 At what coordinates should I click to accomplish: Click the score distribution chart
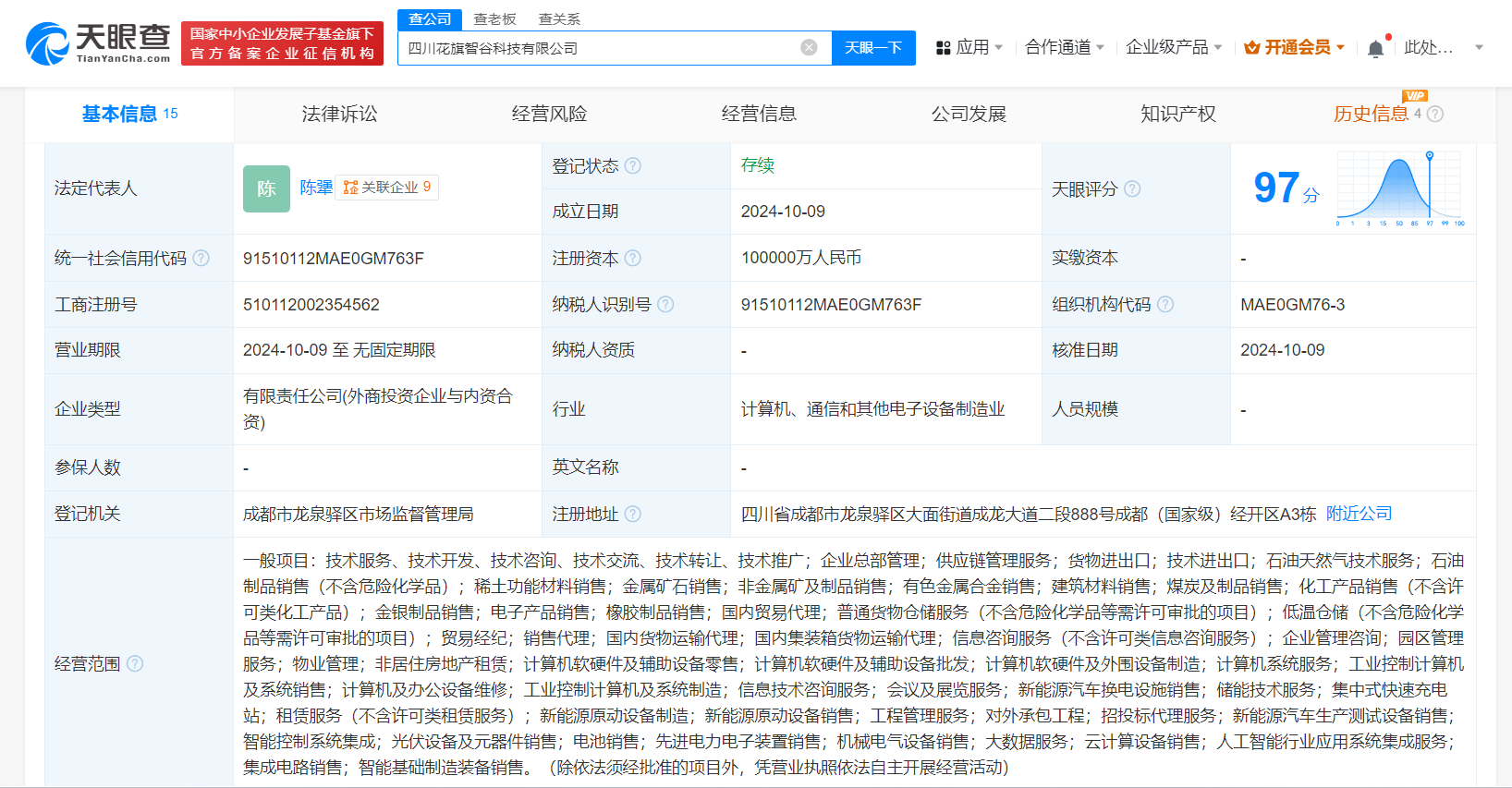(1400, 188)
